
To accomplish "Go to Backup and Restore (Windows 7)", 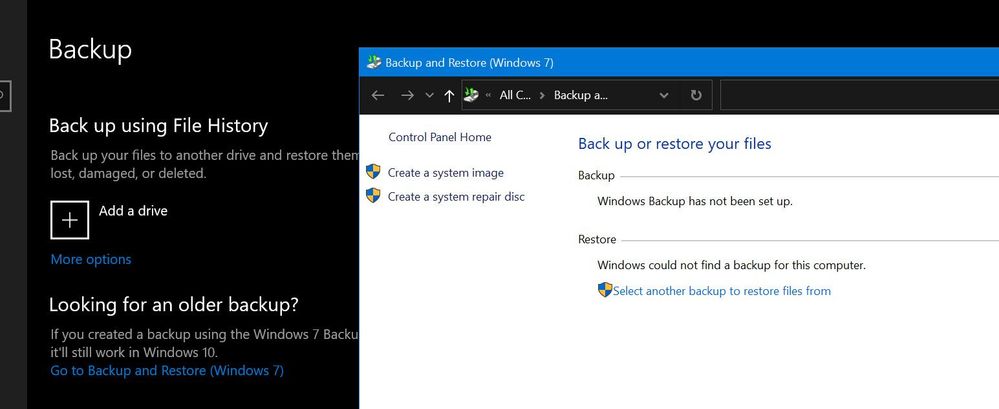I will point(167,371).
